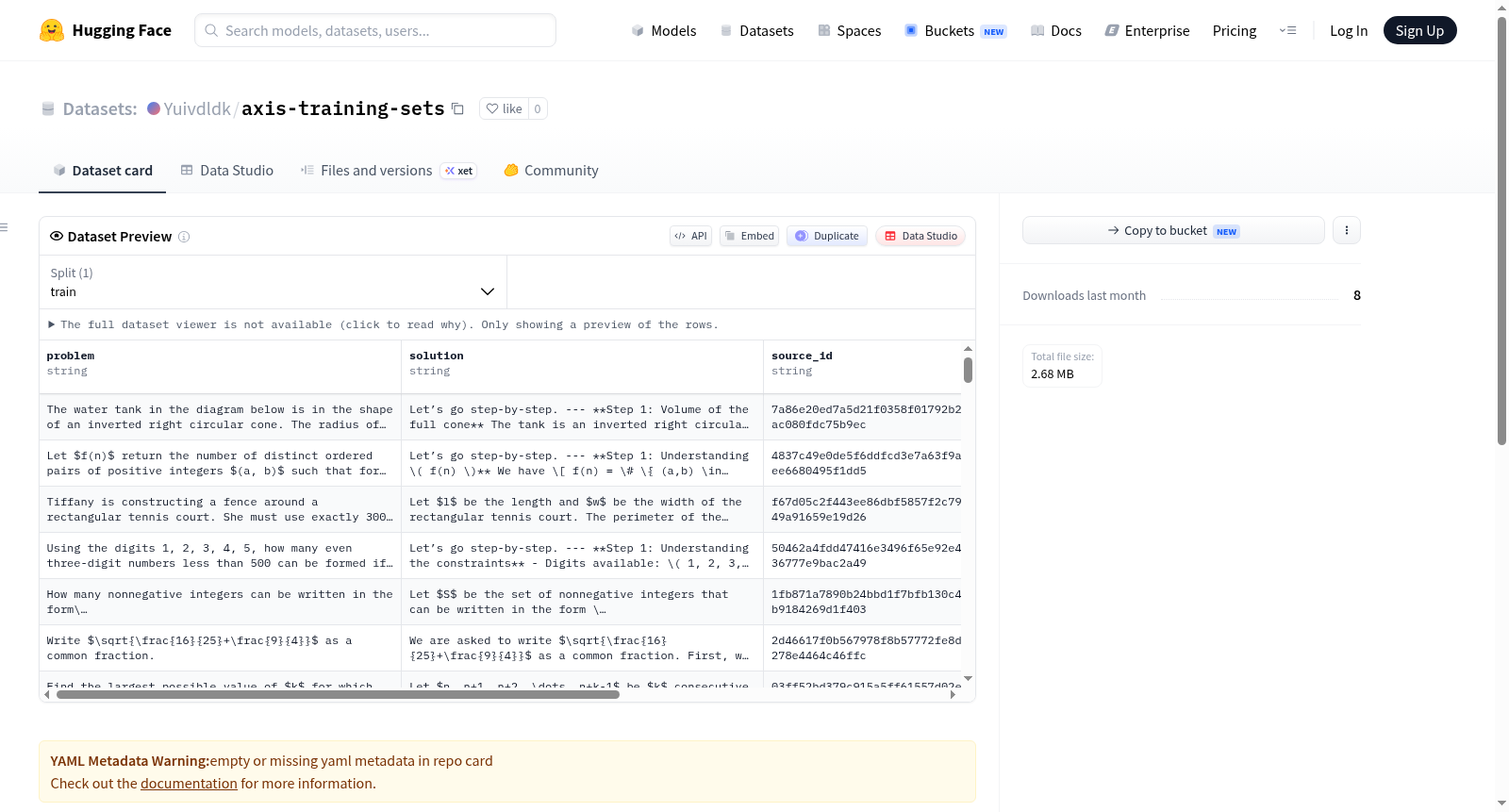Focus the search models, datasets, users field
The width and height of the screenshot is (1509, 812).
[375, 30]
